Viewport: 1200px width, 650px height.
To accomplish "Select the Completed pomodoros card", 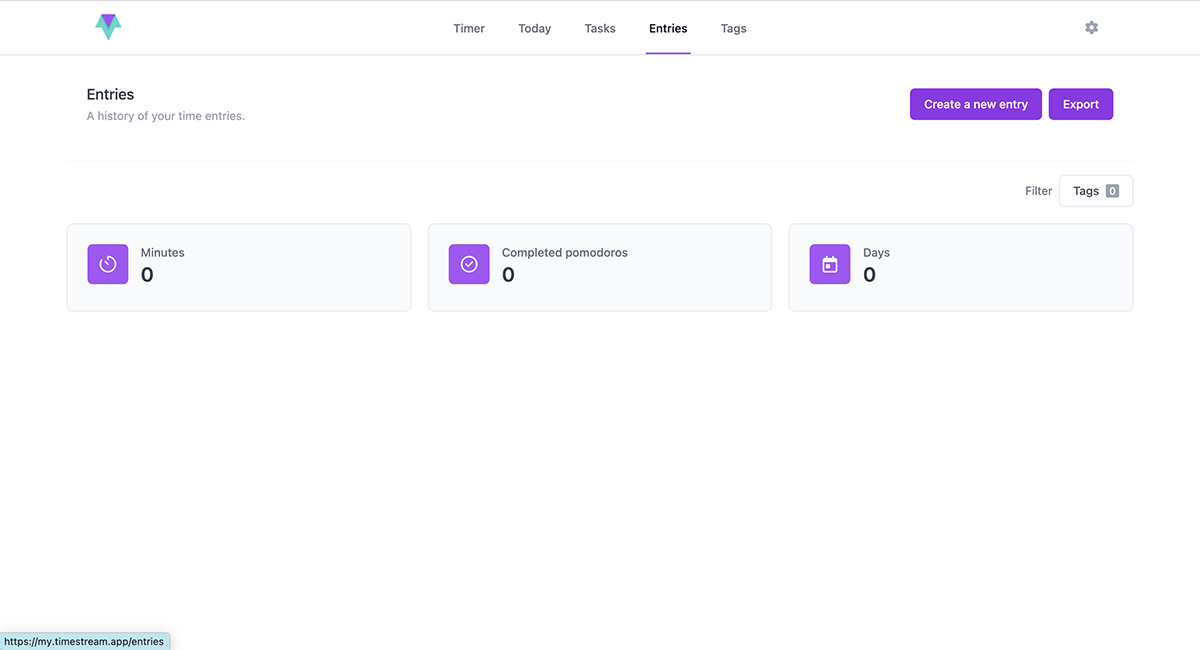I will point(599,267).
